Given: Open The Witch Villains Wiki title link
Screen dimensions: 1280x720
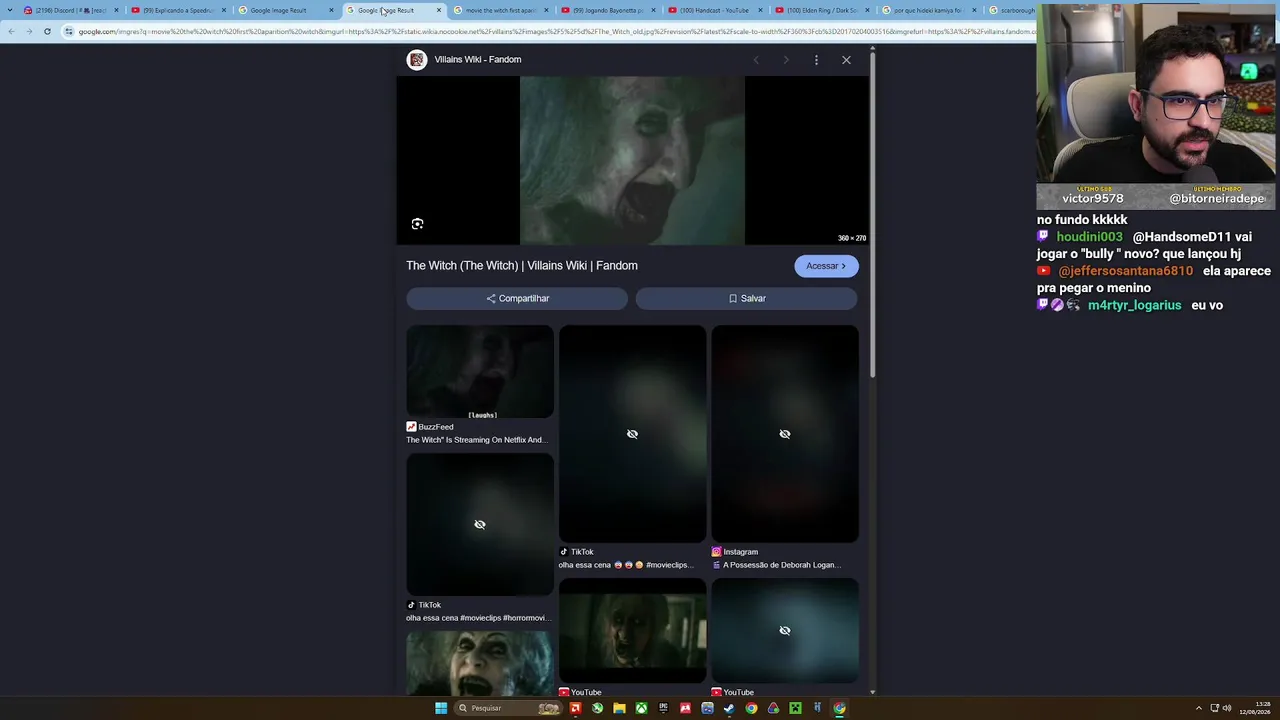Looking at the screenshot, I should coord(522,266).
